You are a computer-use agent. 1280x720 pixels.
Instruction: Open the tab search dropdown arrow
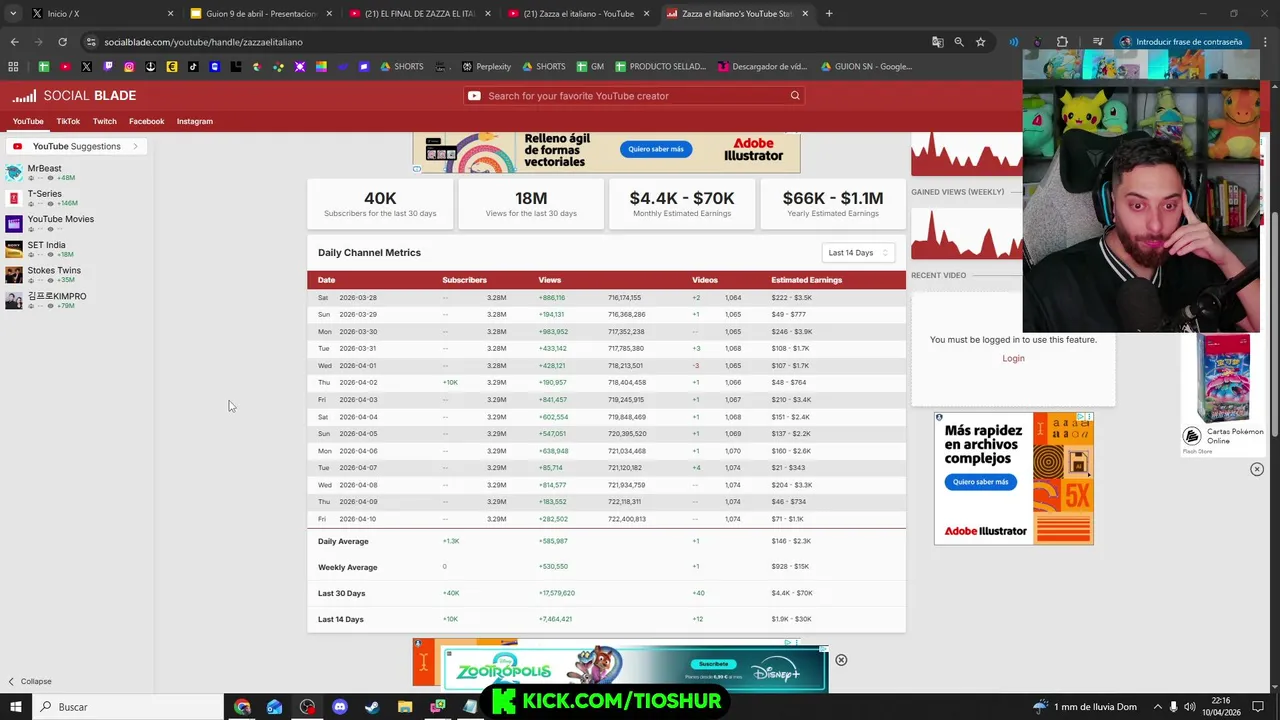pyautogui.click(x=12, y=14)
